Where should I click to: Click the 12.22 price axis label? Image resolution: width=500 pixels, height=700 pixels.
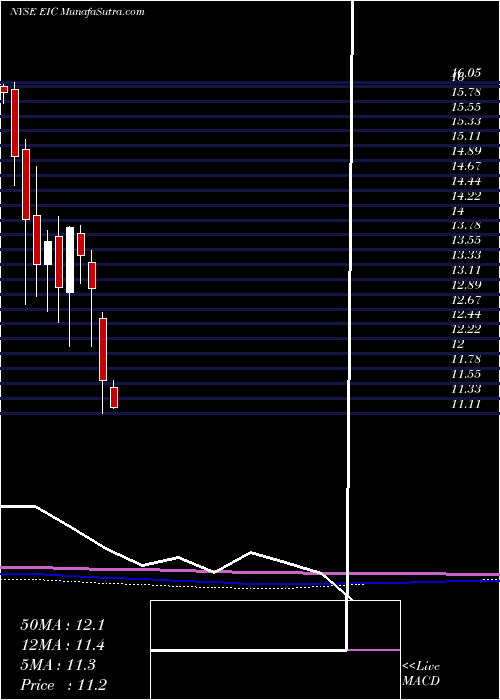pos(466,329)
